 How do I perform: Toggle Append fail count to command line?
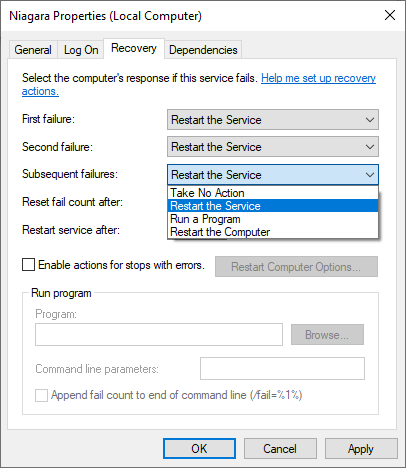coord(41,395)
